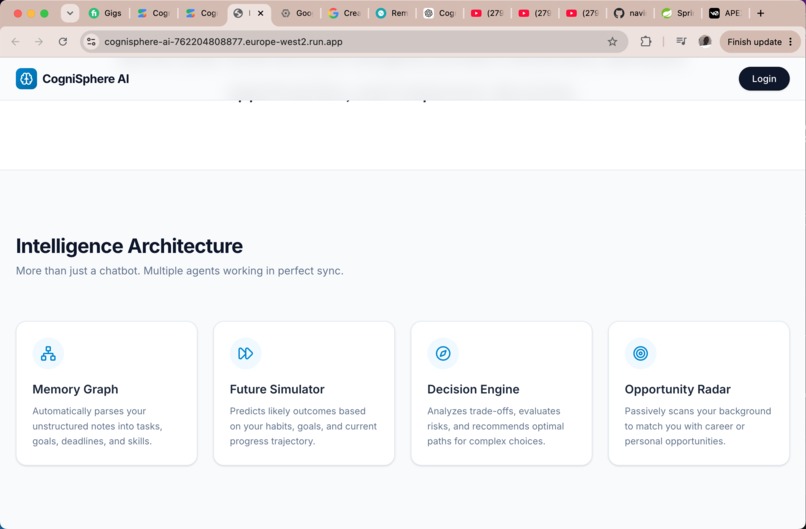Screen dimensions: 806x529
Task: Switch to the Spri tab
Action: 678,13
